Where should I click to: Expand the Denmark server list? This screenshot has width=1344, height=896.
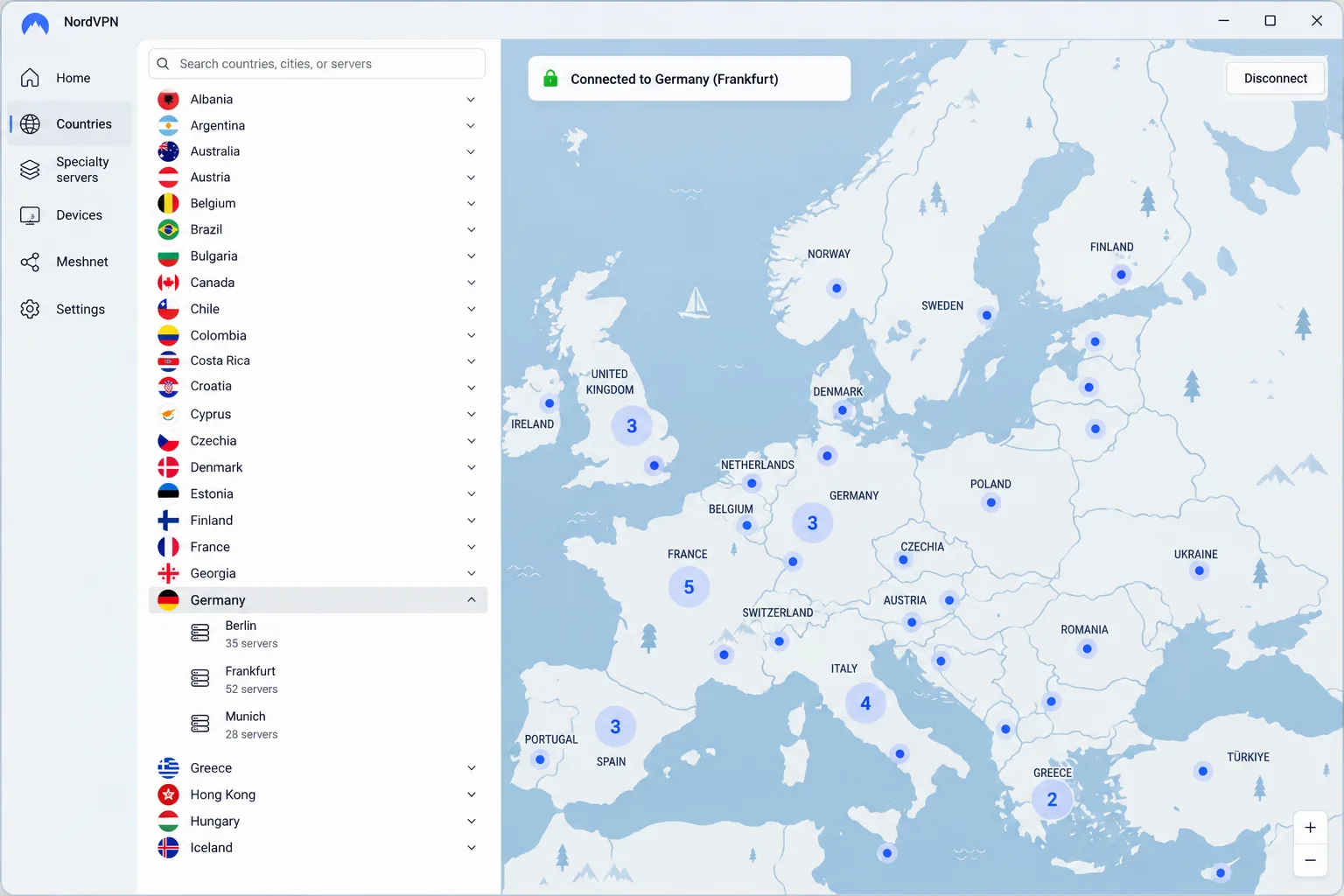[x=472, y=467]
